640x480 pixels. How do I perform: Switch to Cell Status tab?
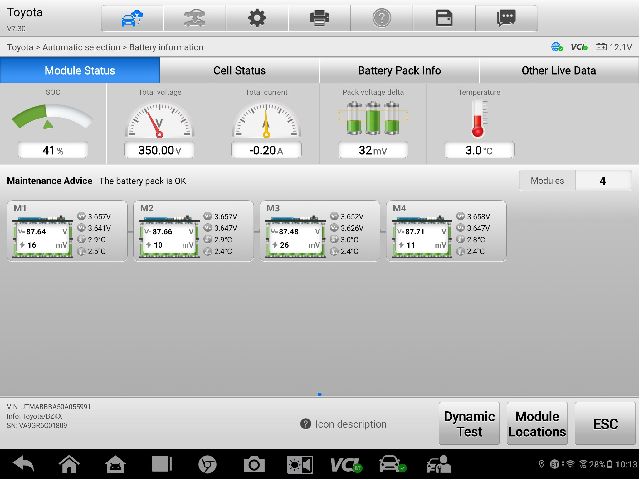tap(239, 71)
